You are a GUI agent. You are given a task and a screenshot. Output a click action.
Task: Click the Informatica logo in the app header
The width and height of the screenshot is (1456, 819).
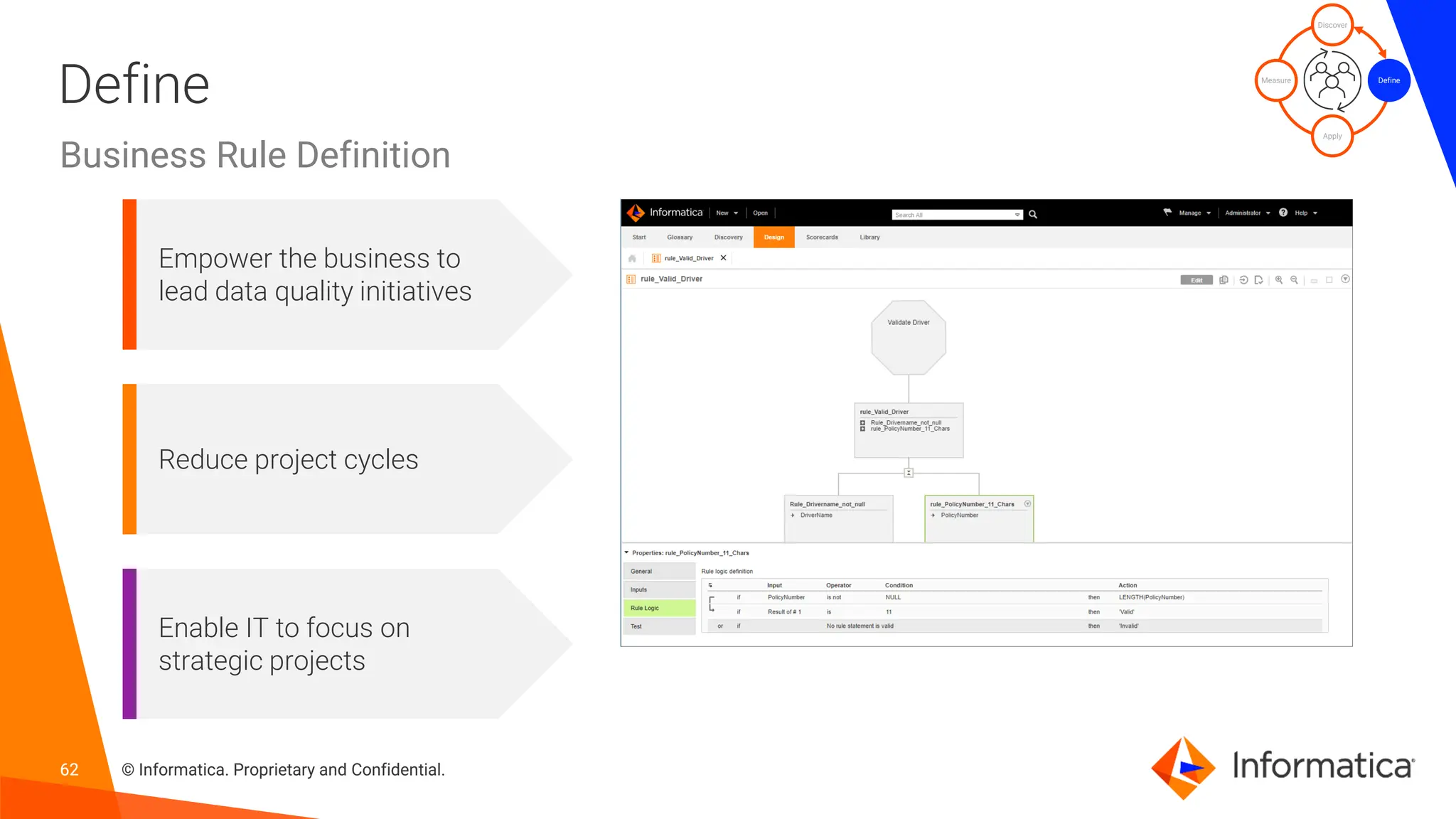[665, 213]
